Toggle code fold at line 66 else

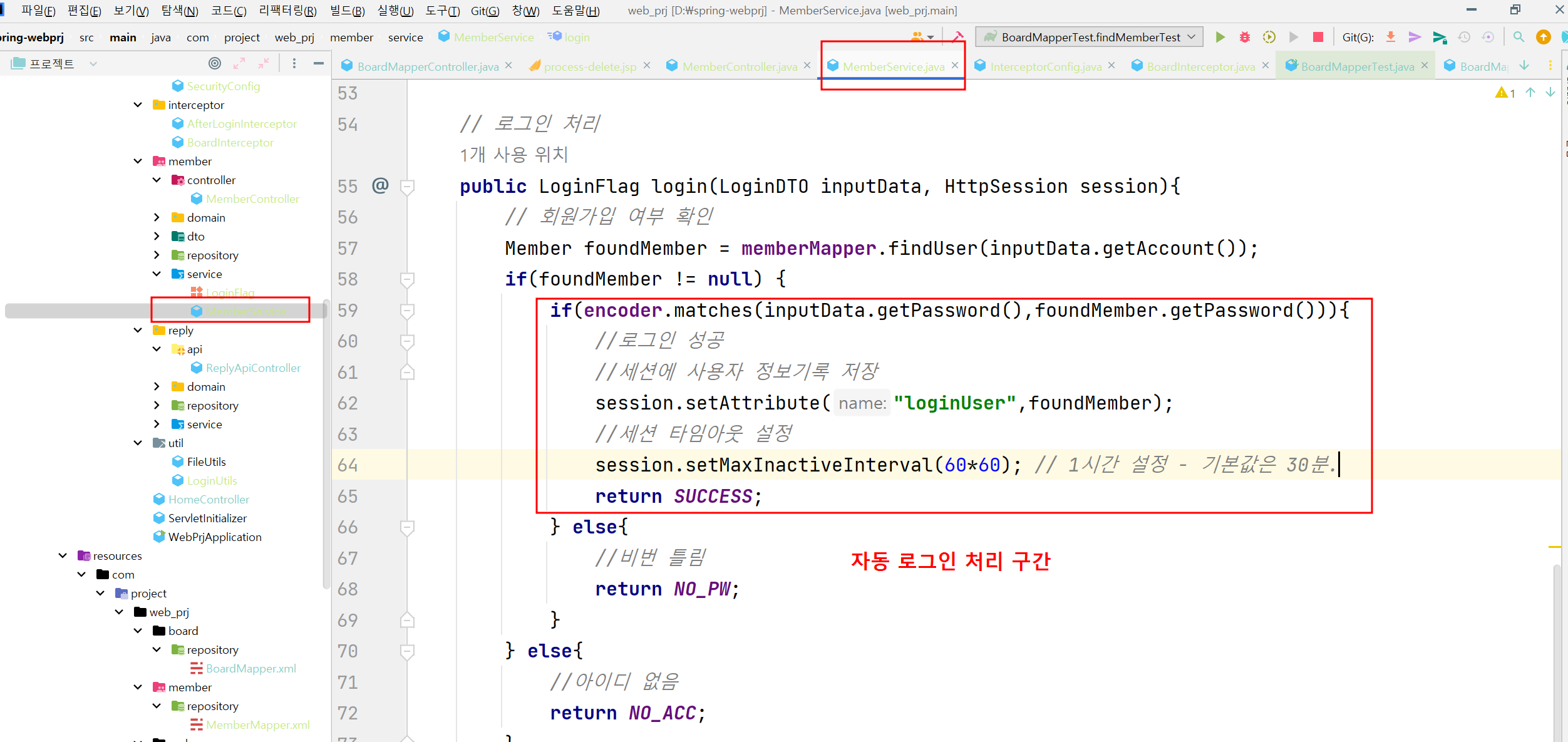(x=407, y=527)
